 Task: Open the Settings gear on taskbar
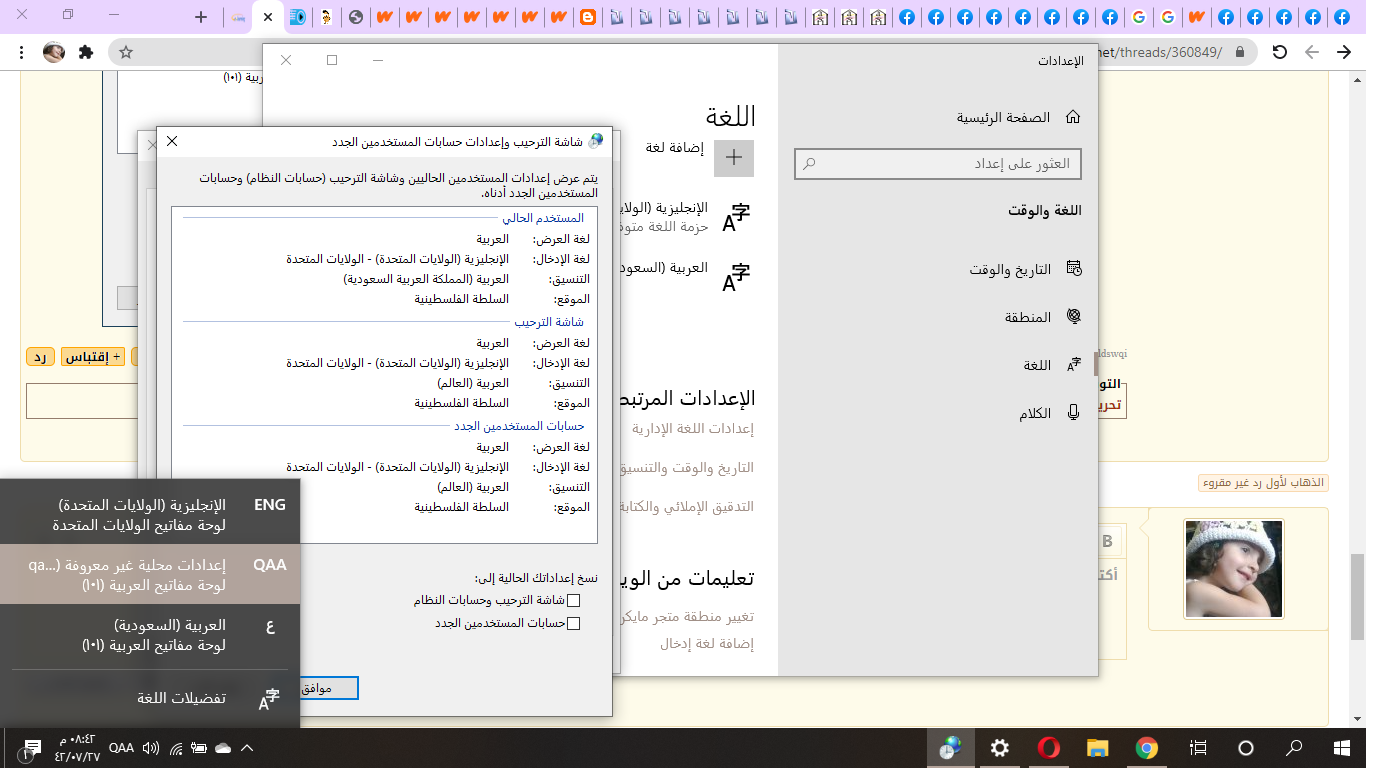pyautogui.click(x=999, y=748)
